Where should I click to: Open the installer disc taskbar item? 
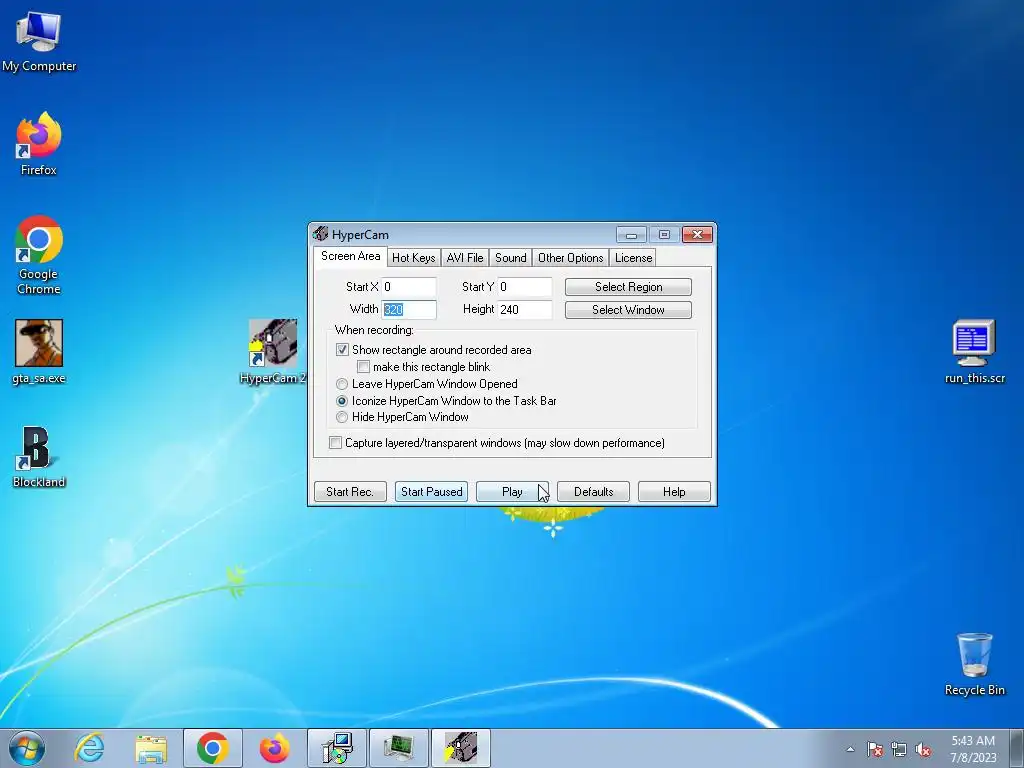337,748
